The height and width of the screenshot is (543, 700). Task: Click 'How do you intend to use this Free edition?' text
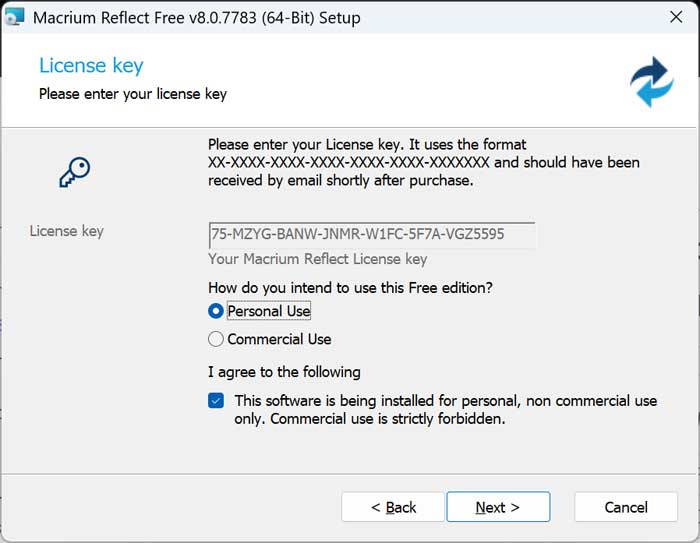[350, 288]
